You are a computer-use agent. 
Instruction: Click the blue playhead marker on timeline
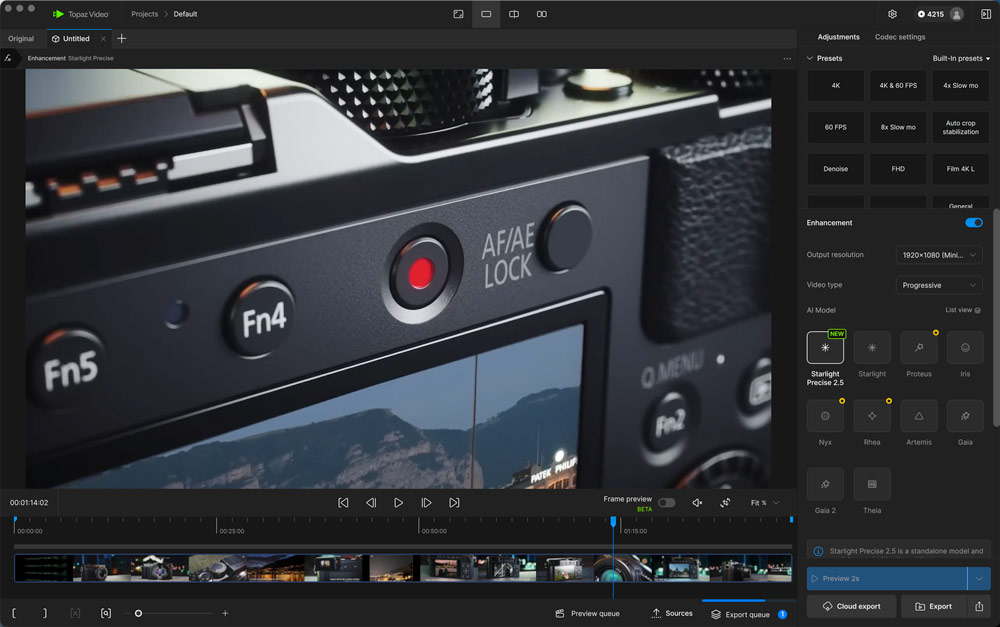[x=614, y=521]
